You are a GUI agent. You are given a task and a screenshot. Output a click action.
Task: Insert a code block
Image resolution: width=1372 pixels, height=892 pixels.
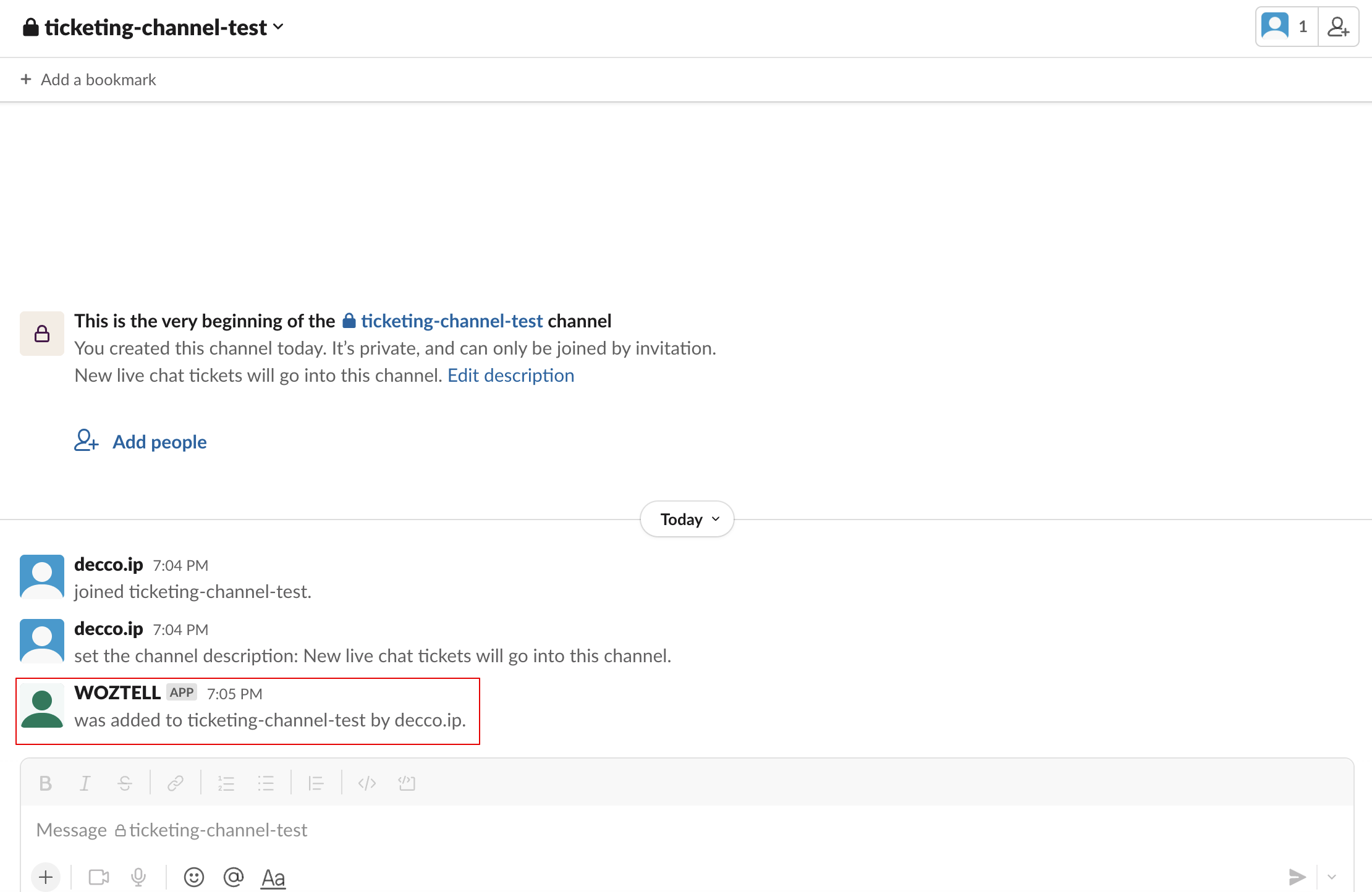click(407, 783)
